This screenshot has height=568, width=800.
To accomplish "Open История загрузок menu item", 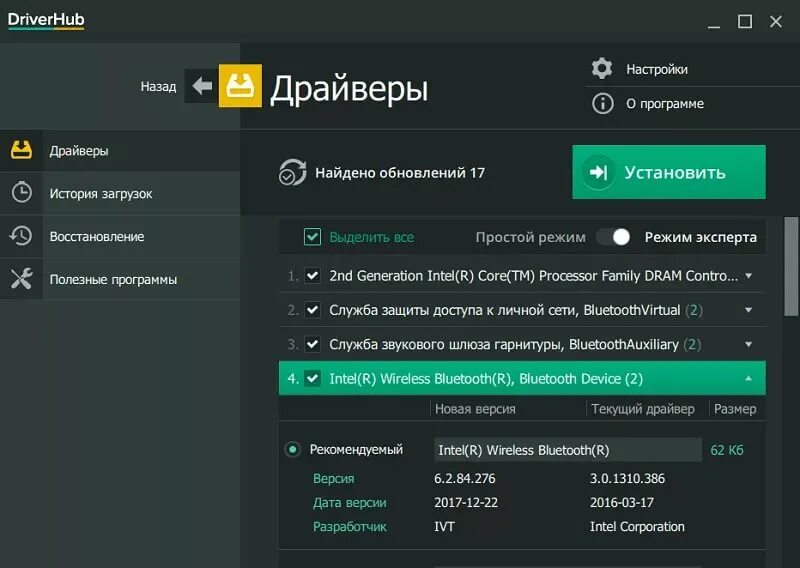I will pyautogui.click(x=120, y=193).
